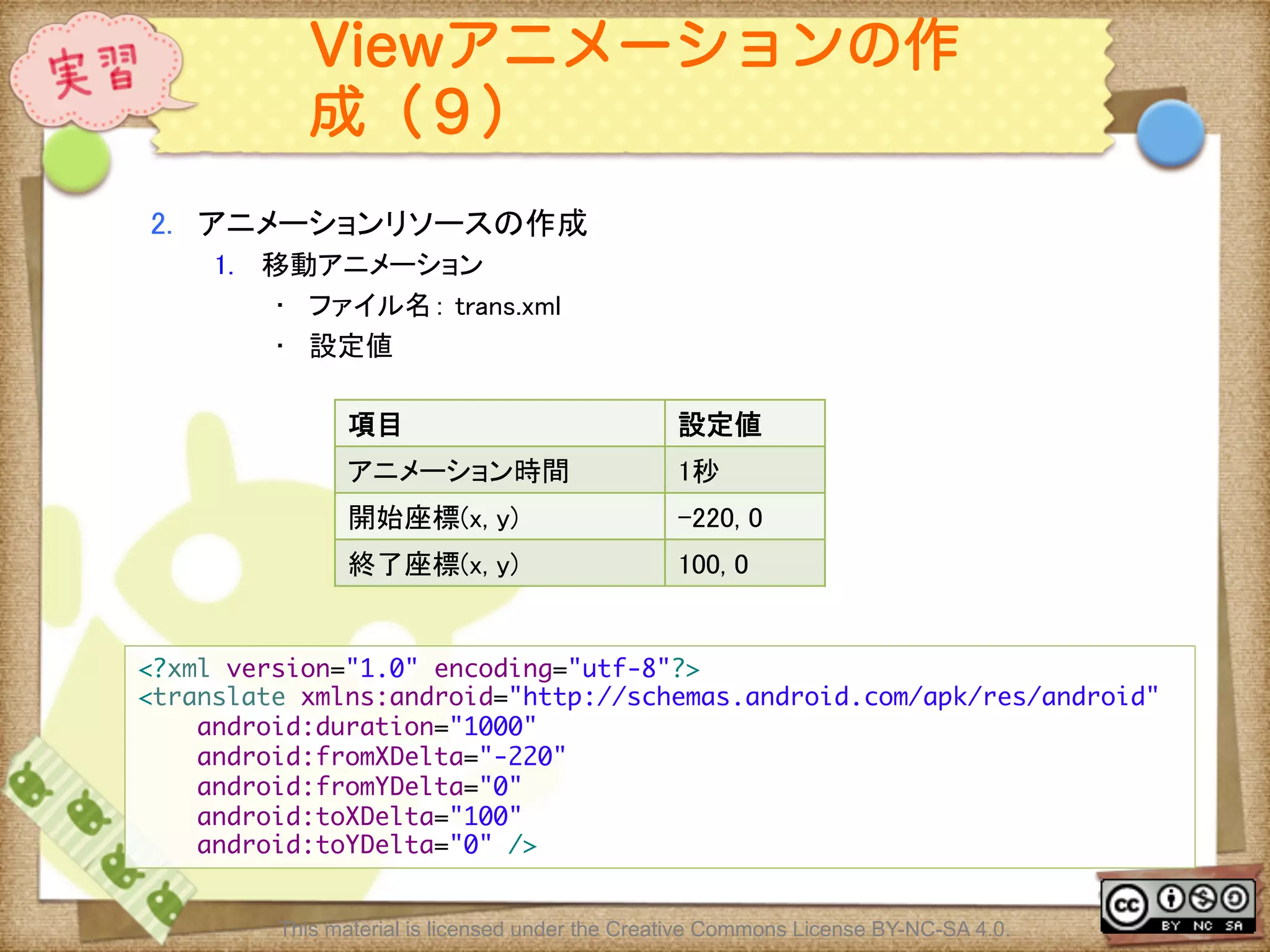Click android:duration="1000" code line

[x=366, y=726]
